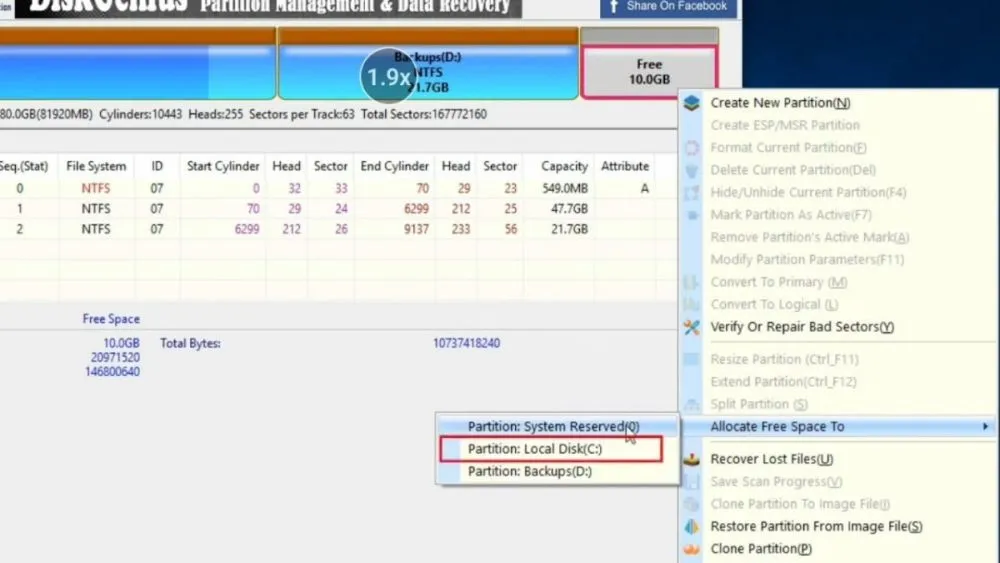Click the Start Cylinder column header
1000x563 pixels.
(x=223, y=167)
